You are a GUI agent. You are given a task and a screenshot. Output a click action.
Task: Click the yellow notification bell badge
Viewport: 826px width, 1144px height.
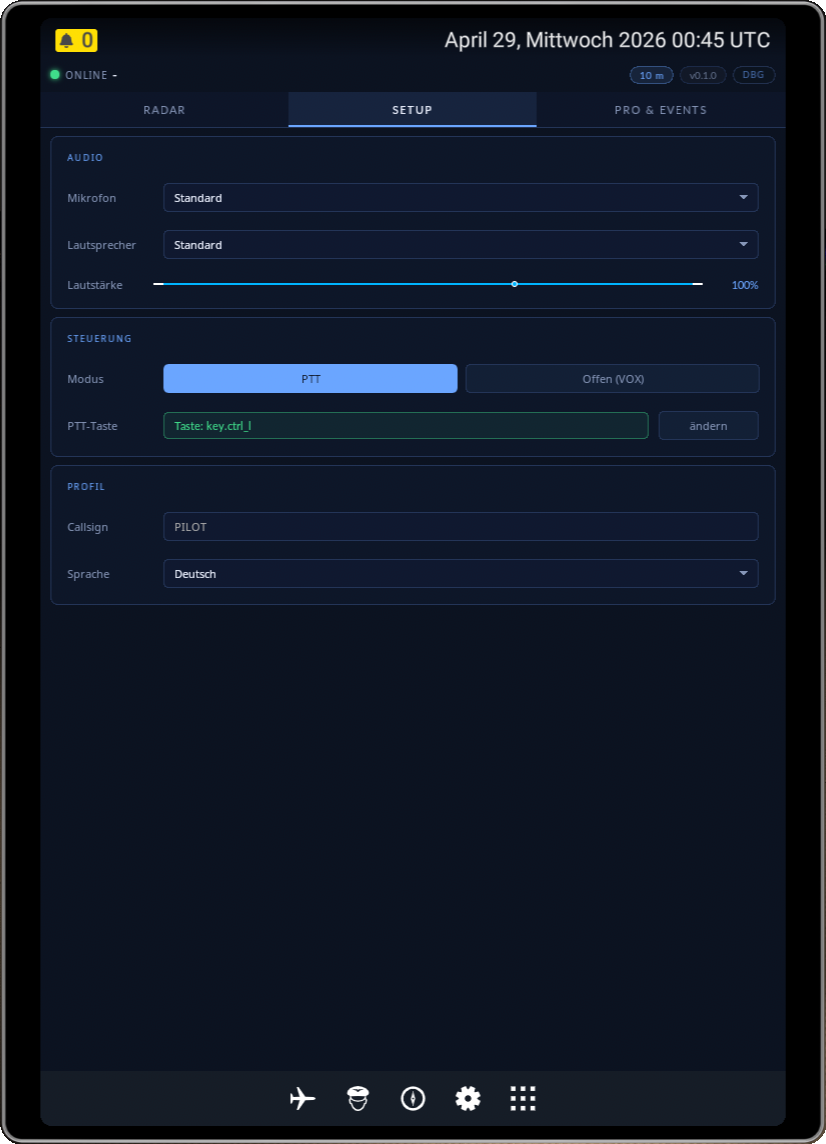pos(76,40)
